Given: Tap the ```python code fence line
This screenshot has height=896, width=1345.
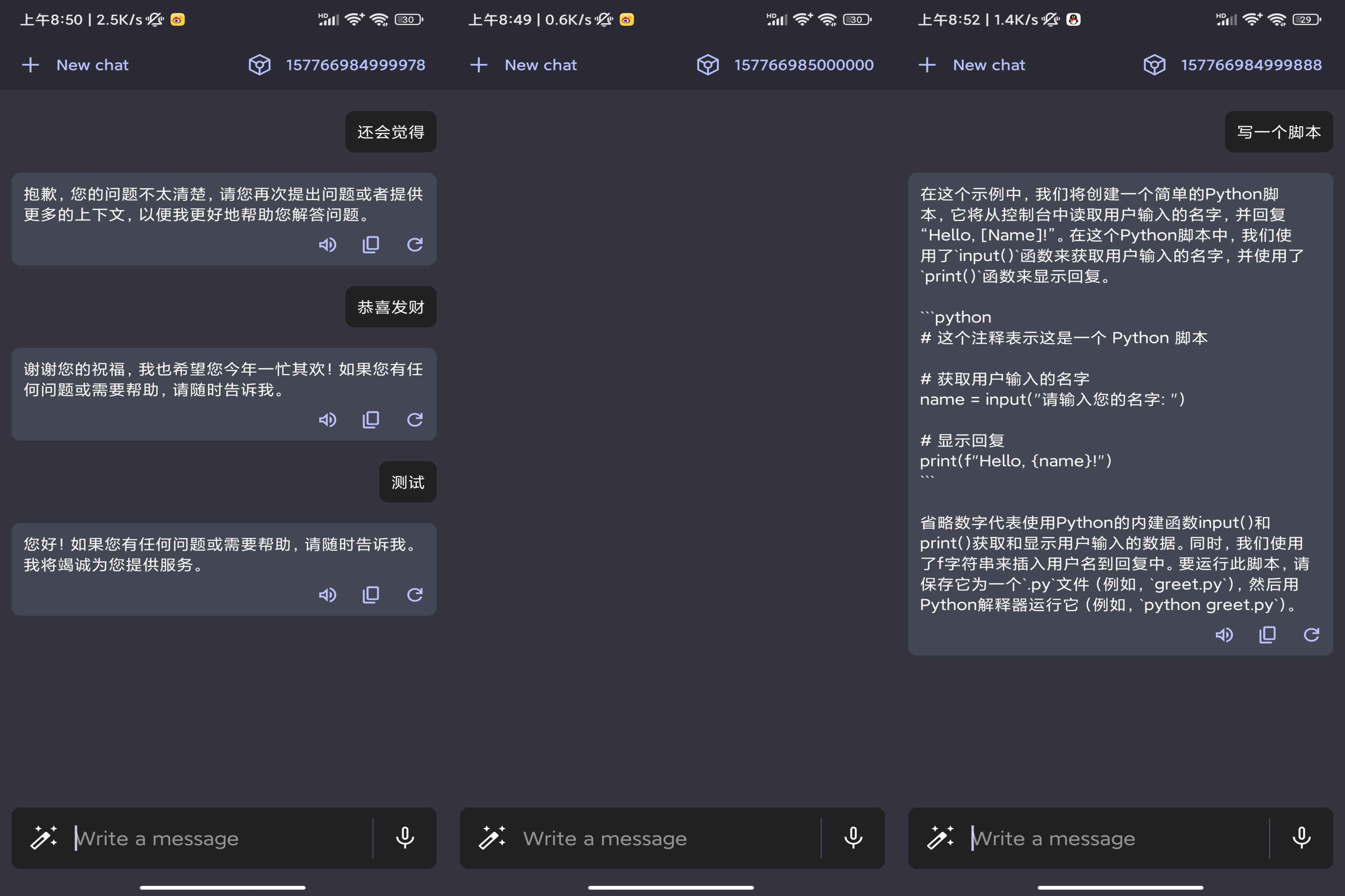Looking at the screenshot, I should pyautogui.click(x=956, y=317).
